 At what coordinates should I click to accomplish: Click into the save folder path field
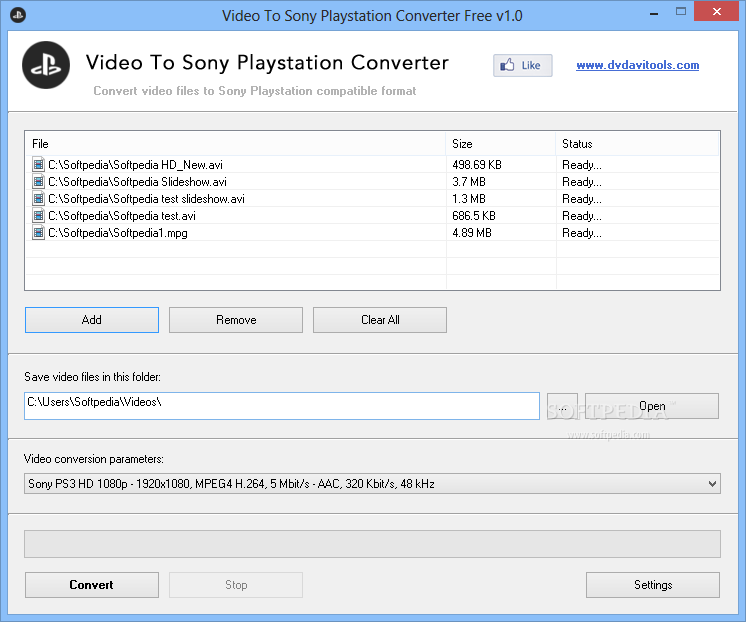[282, 406]
